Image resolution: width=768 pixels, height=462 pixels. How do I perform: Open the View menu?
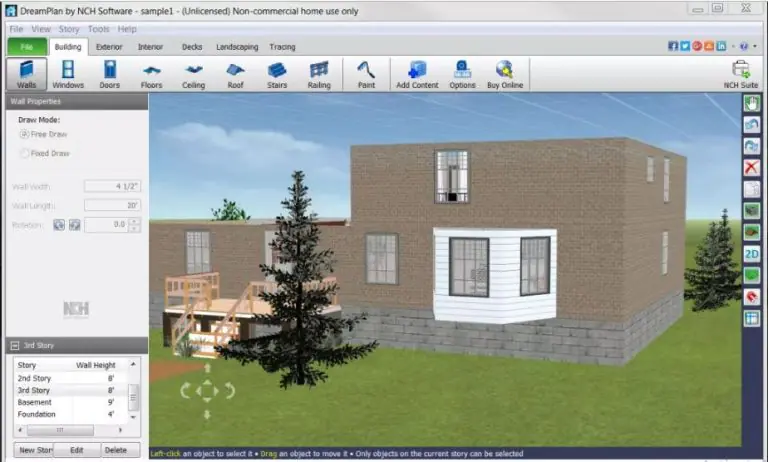[x=41, y=29]
